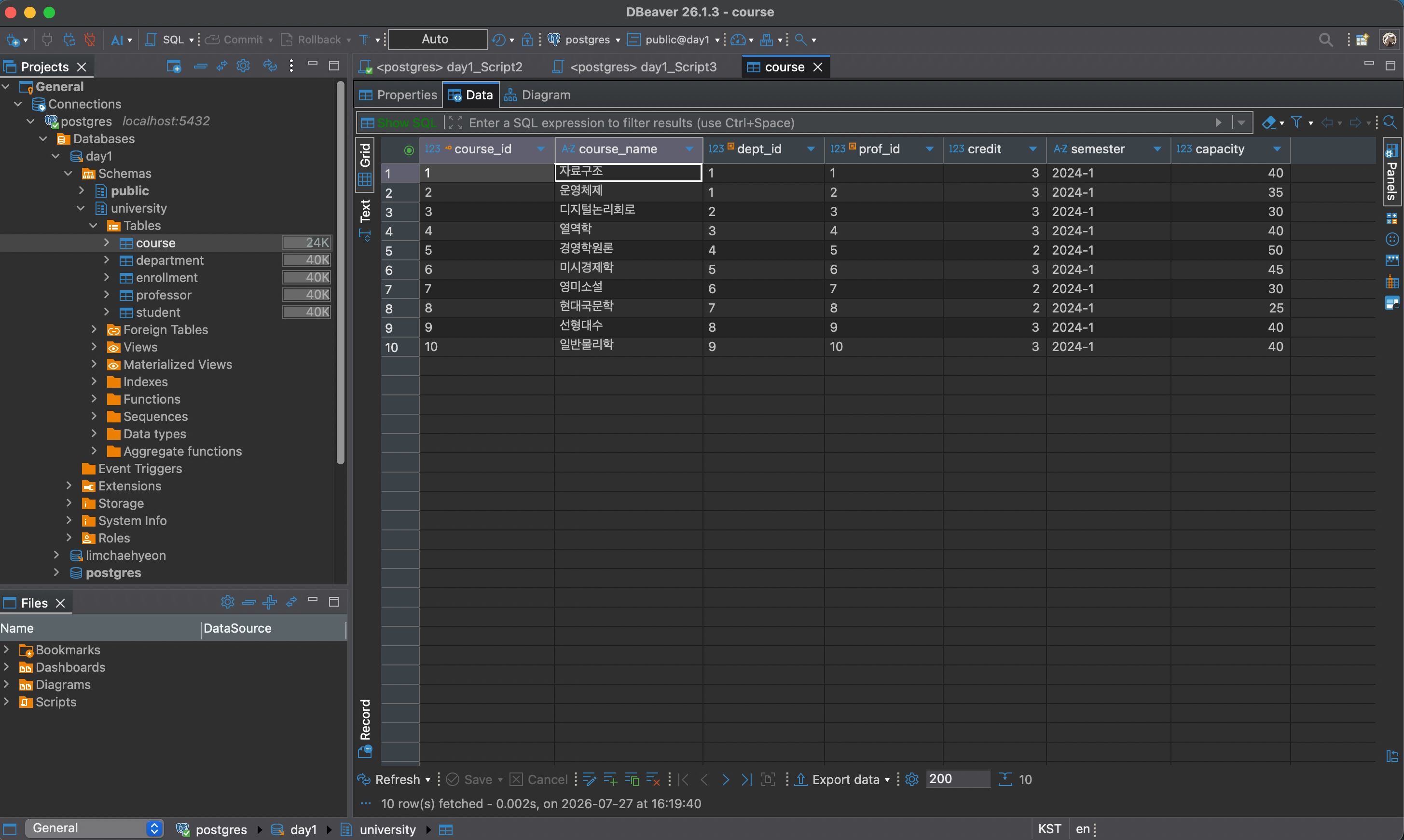Screen dimensions: 1404x840
Task: Switch to the day1_Script3 editor tab
Action: coord(635,67)
